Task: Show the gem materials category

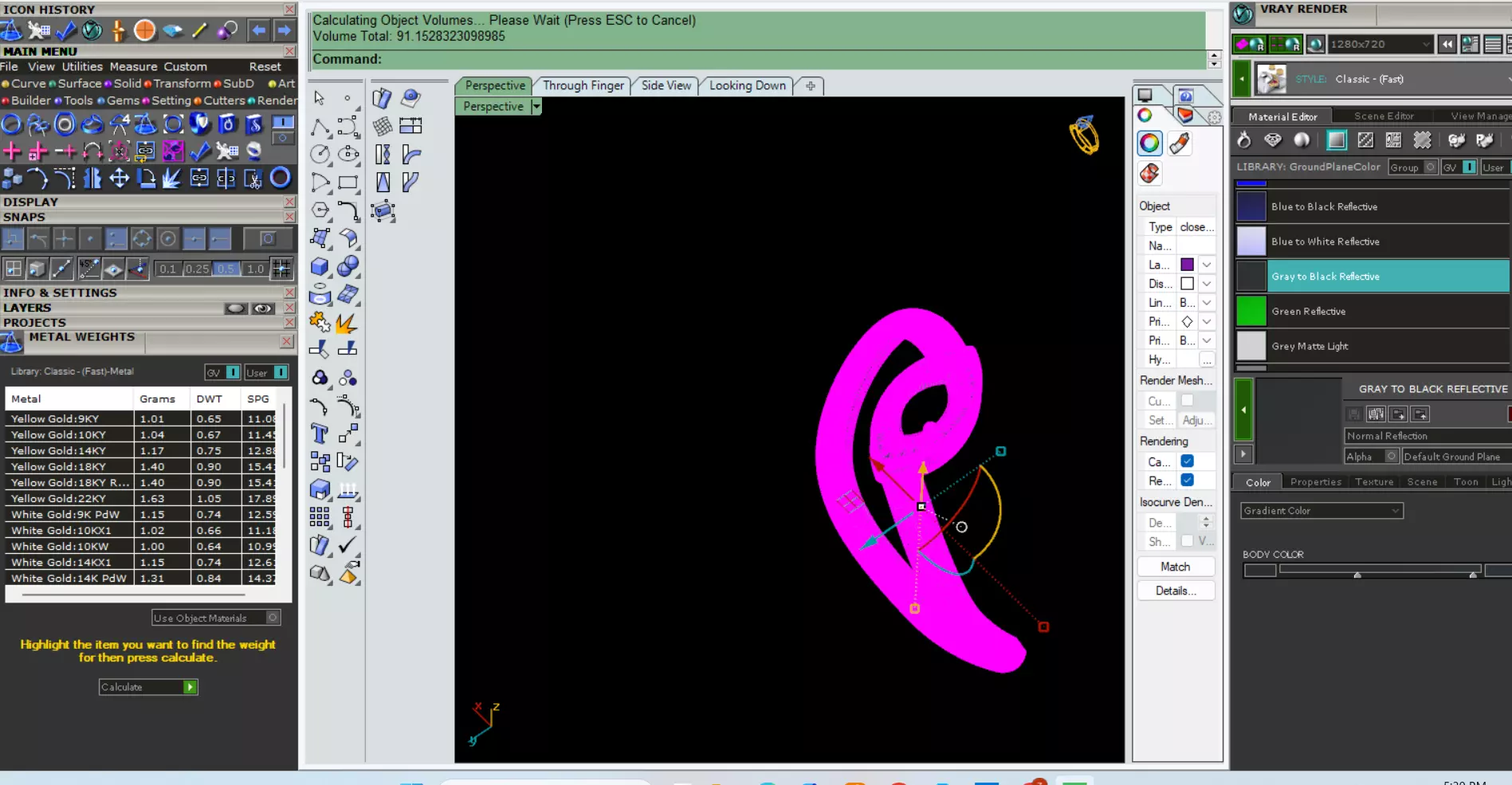Action: point(1273,140)
